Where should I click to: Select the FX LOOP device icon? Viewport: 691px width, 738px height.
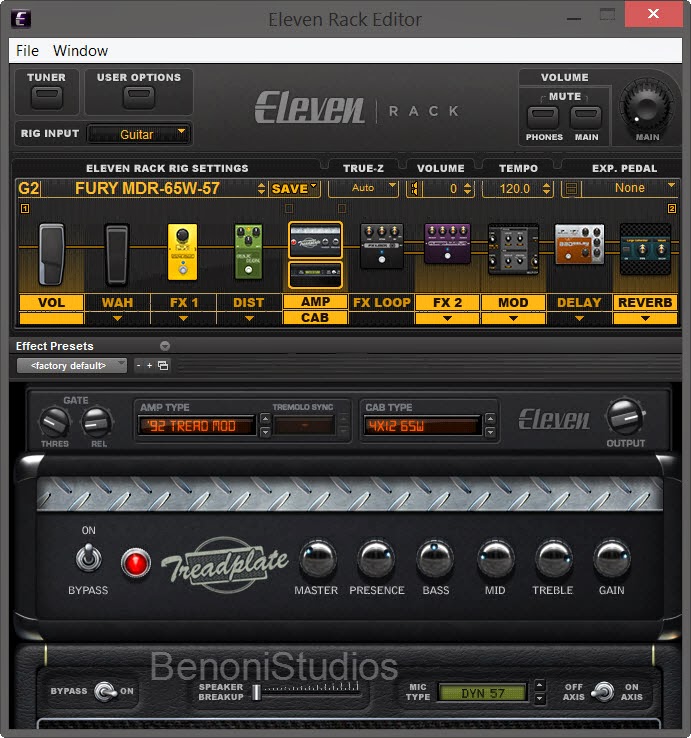[382, 246]
